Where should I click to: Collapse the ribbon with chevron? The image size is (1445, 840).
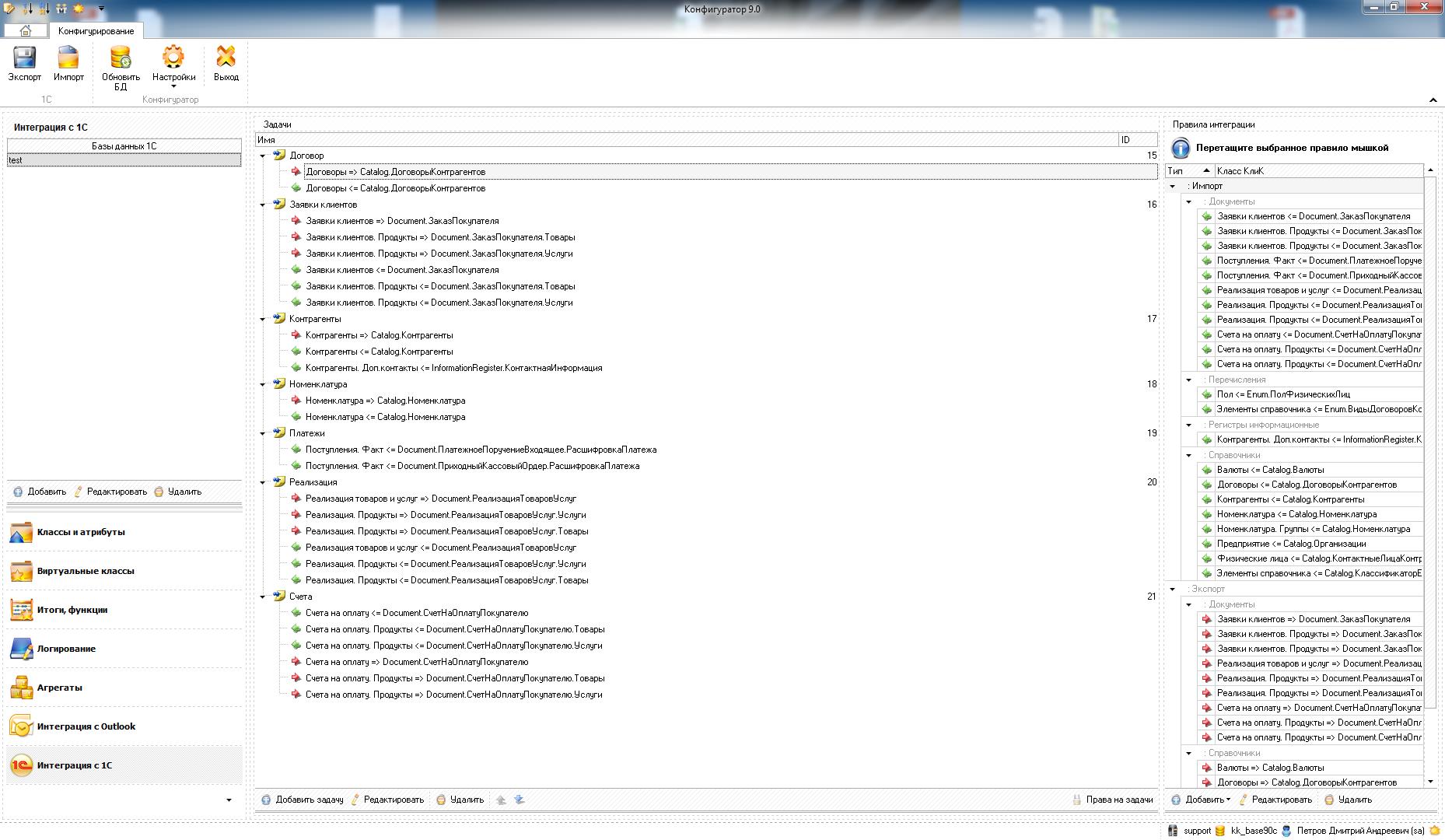click(x=1433, y=100)
